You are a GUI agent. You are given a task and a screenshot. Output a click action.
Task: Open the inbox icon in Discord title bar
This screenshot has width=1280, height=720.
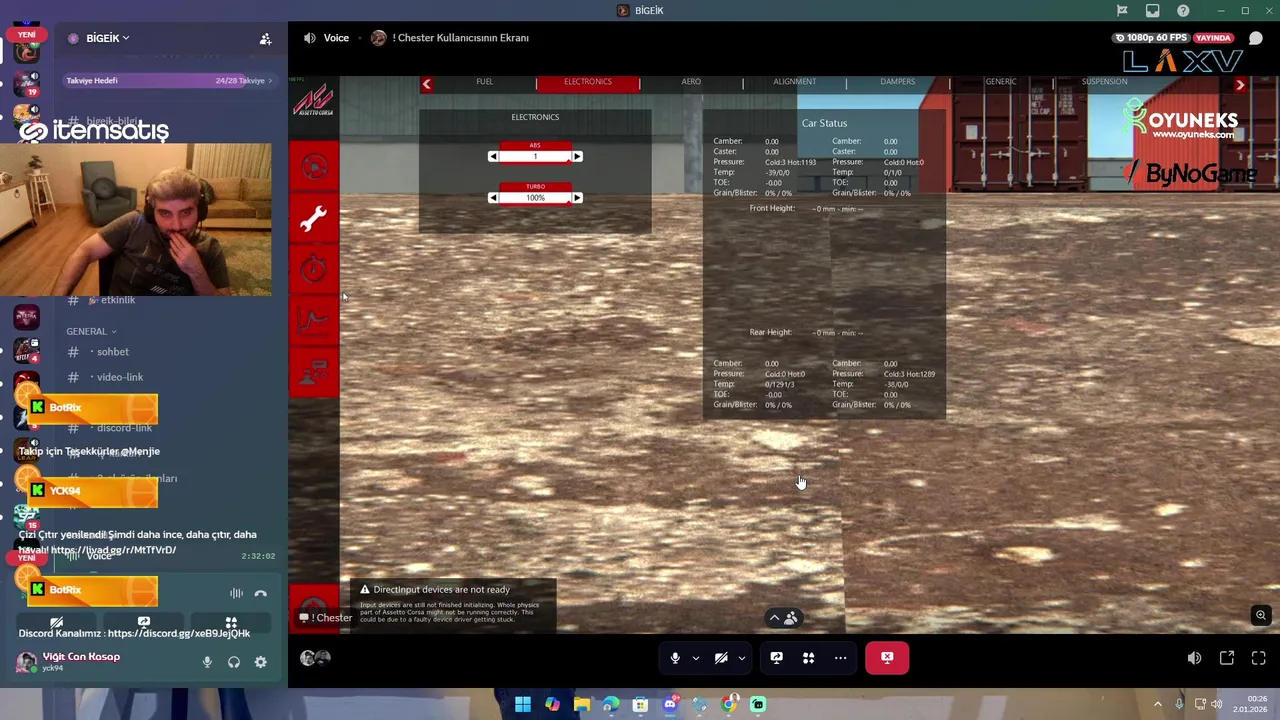click(1153, 11)
